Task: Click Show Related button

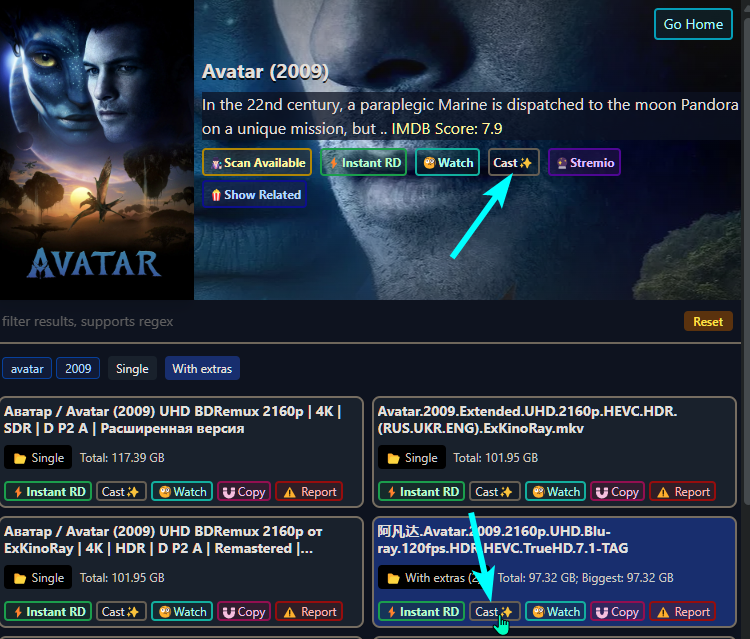Action: click(254, 194)
